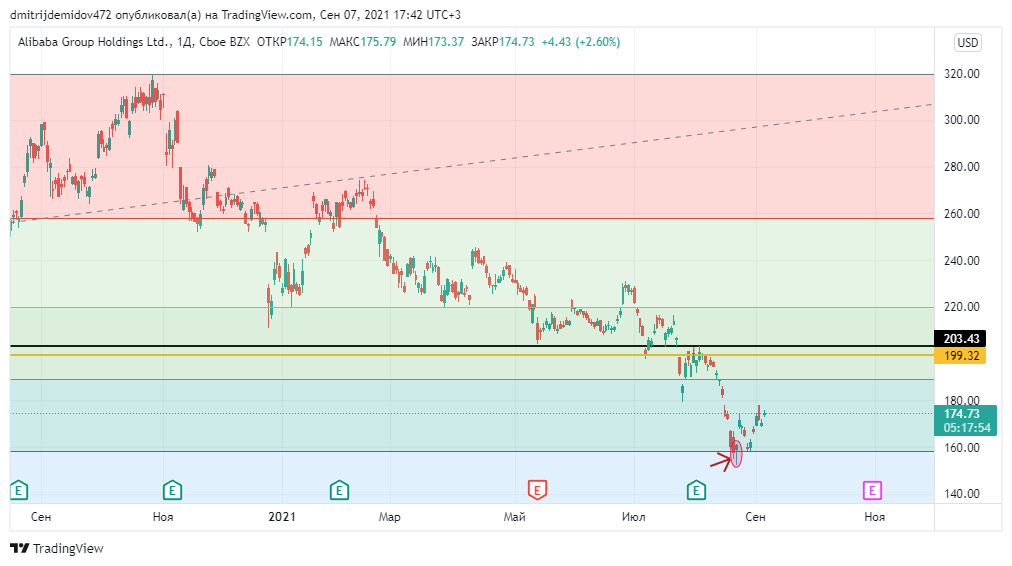Click the Июл label on time axis
This screenshot has width=1012, height=566.
(x=633, y=517)
